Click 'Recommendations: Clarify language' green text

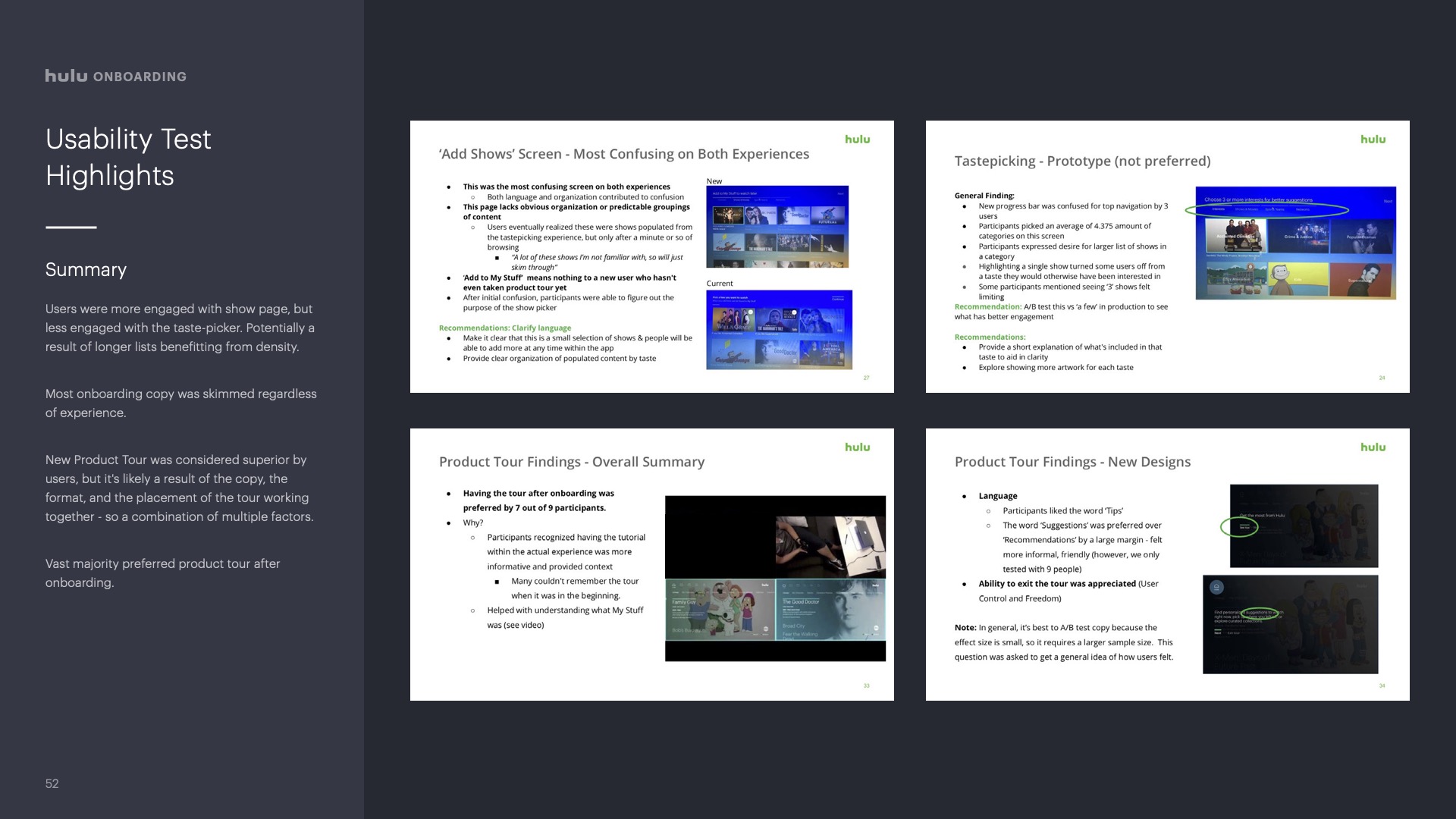click(x=505, y=328)
